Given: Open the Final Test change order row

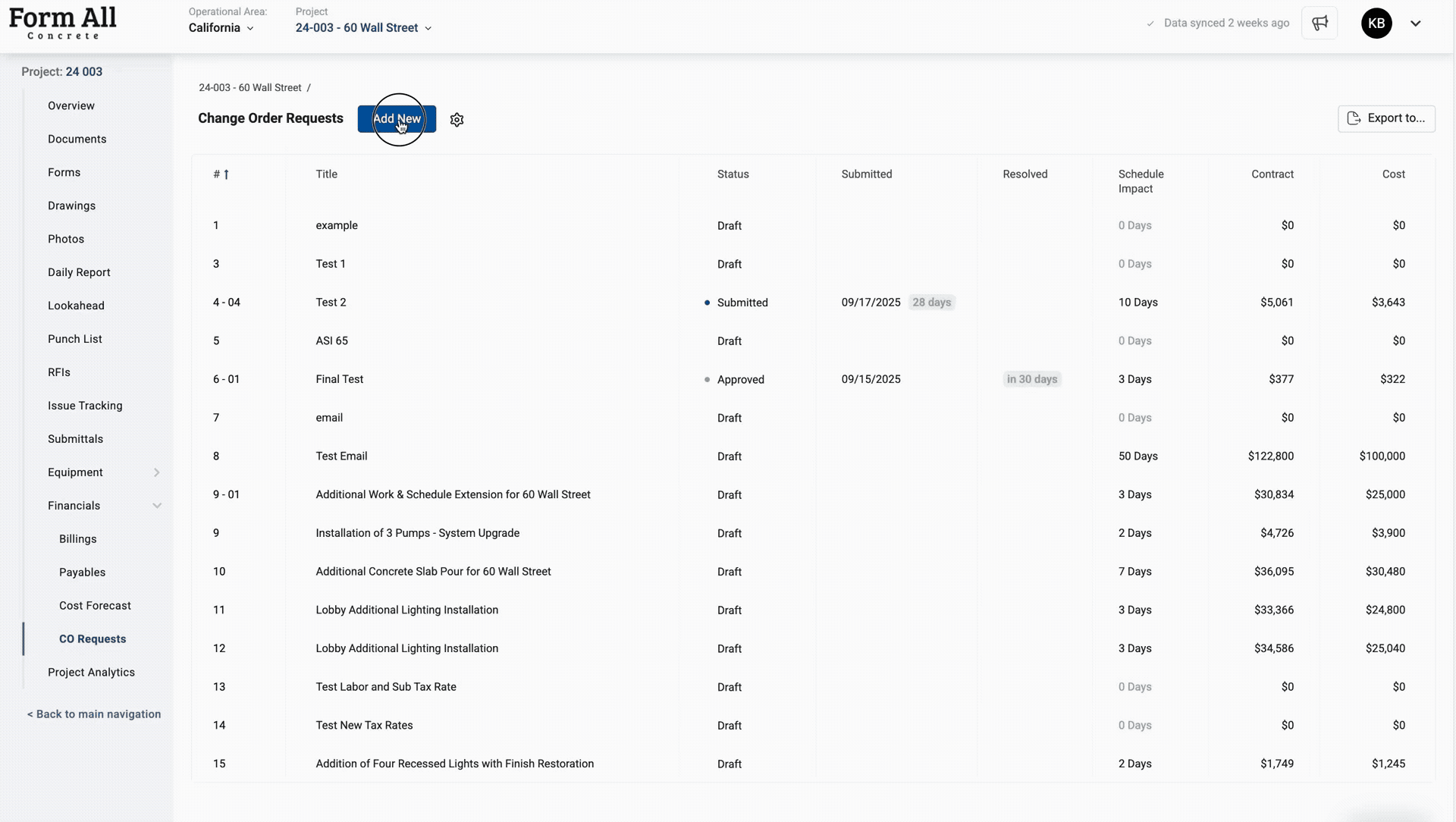Looking at the screenshot, I should point(339,379).
